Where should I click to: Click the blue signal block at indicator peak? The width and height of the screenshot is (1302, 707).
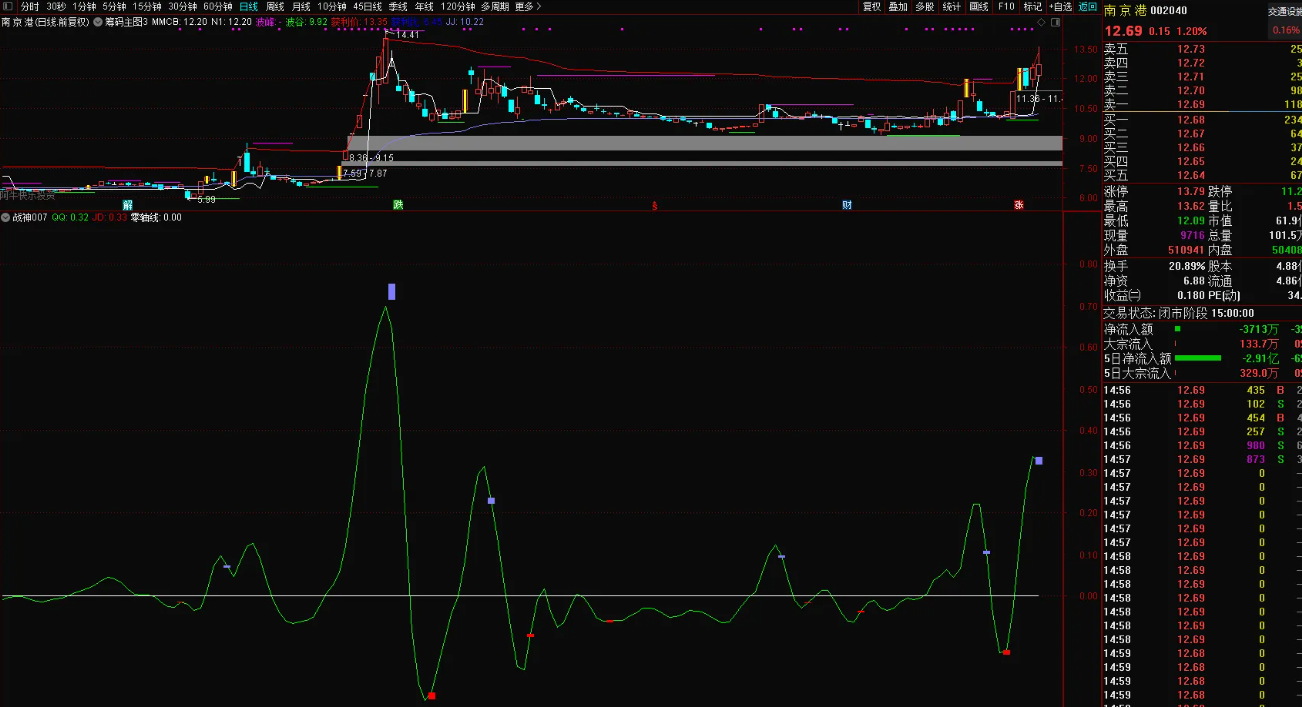point(392,291)
